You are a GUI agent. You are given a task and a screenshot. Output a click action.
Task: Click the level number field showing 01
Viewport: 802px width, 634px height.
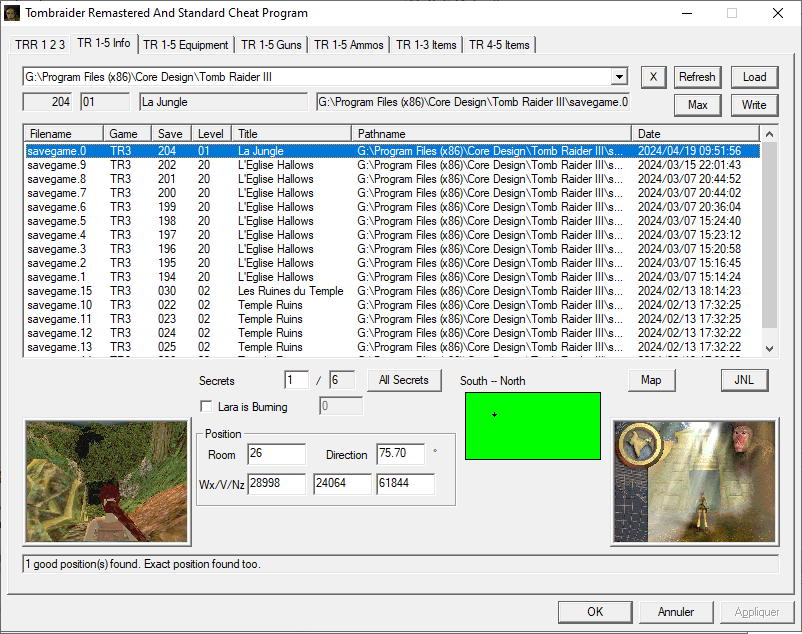tap(105, 102)
